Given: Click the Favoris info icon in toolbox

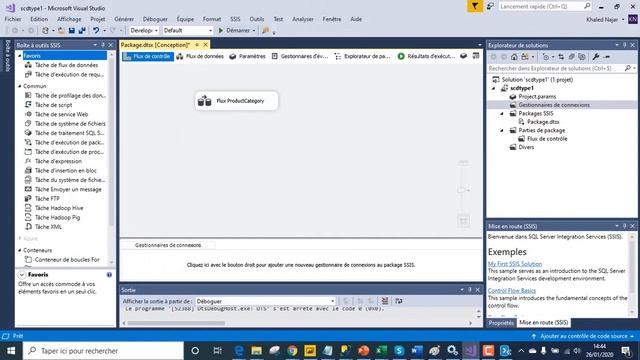Looking at the screenshot, I should point(109,275).
